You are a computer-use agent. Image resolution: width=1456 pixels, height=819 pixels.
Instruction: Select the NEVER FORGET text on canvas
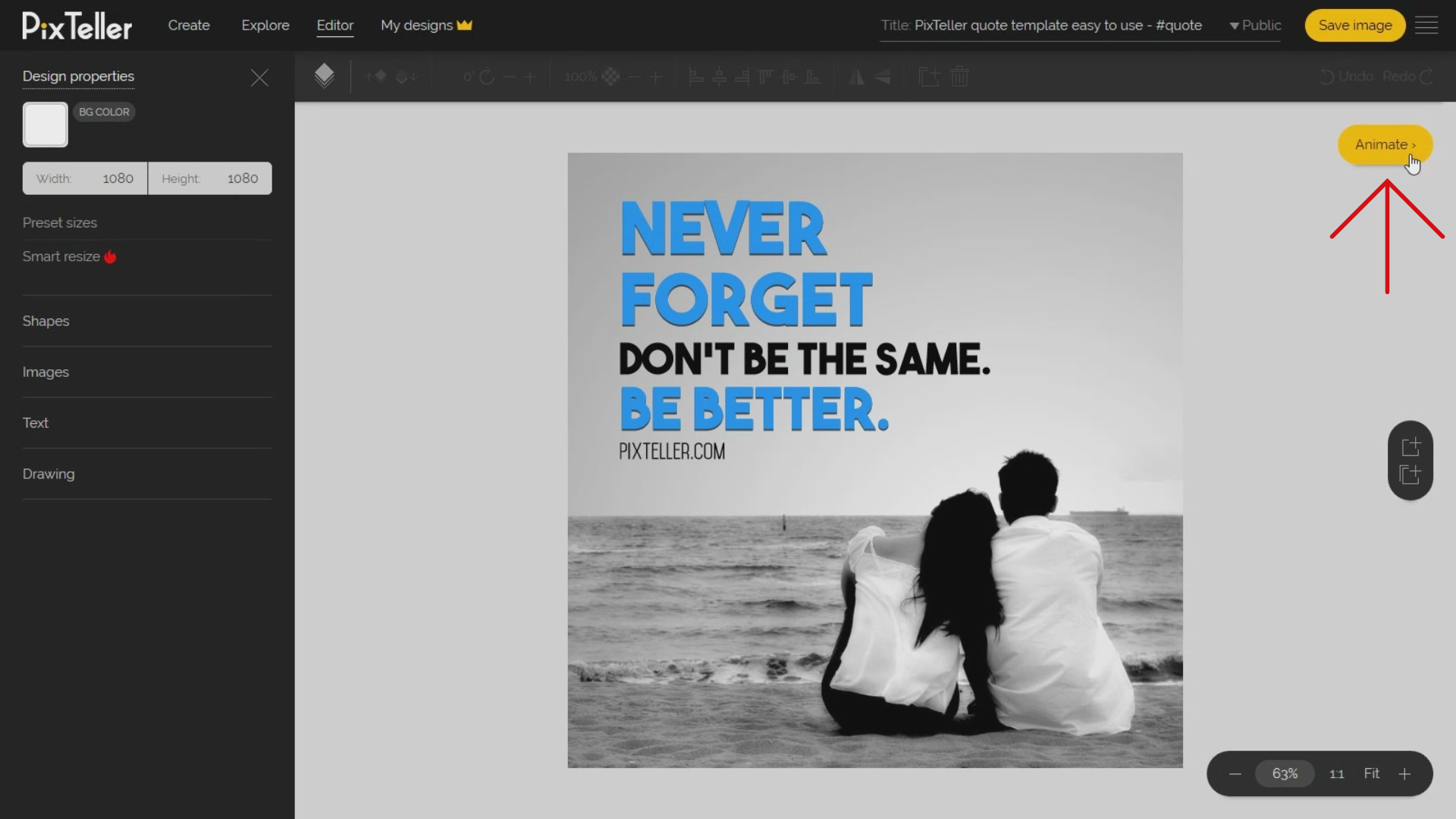746,263
